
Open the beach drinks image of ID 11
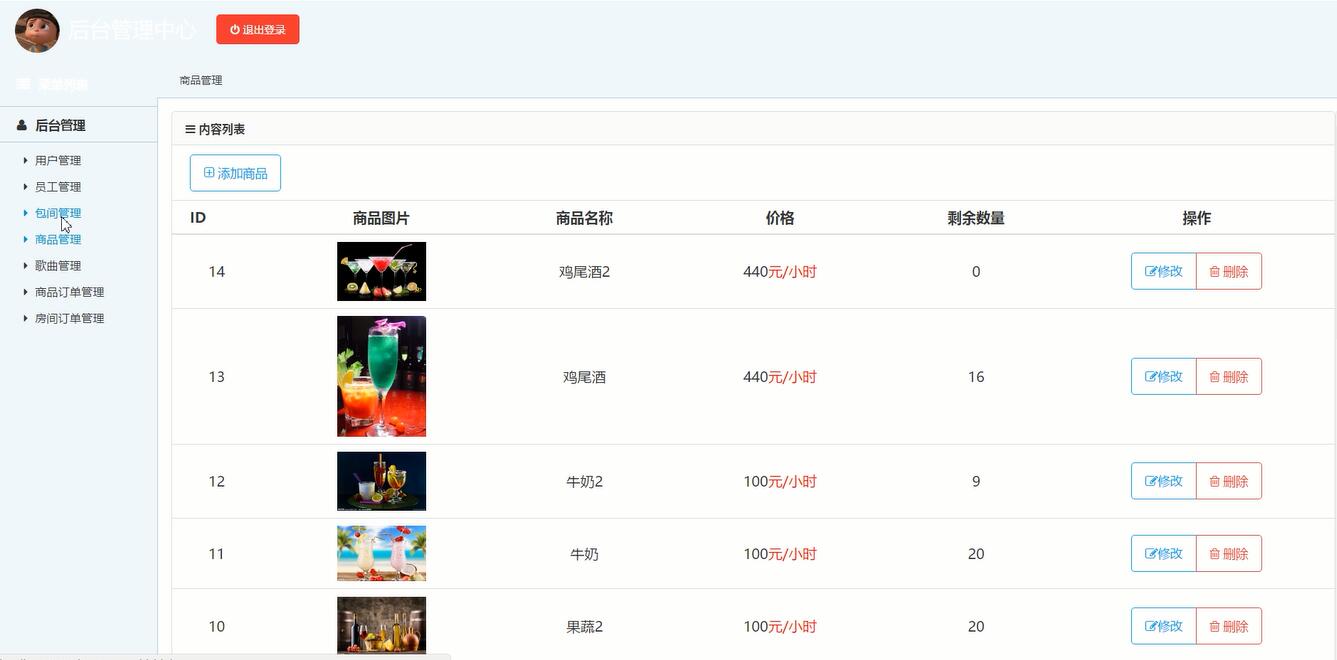[x=381, y=553]
